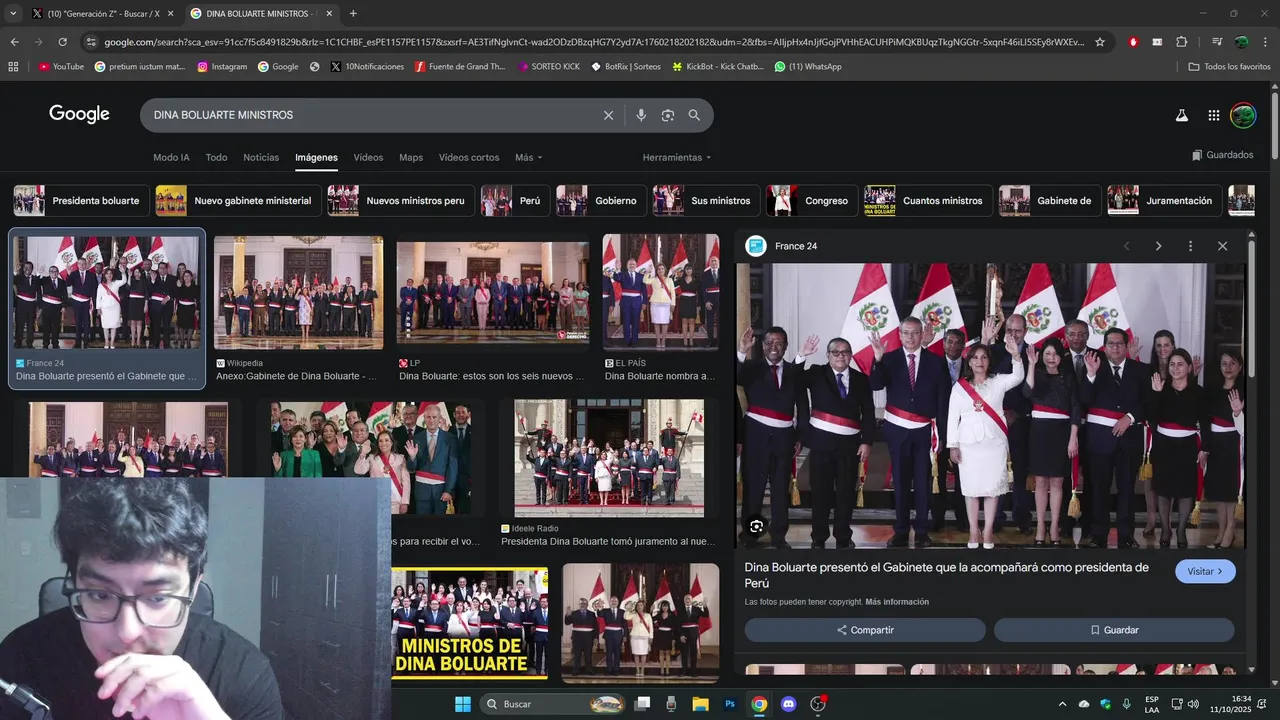Switch to the Todo results tab

click(216, 157)
